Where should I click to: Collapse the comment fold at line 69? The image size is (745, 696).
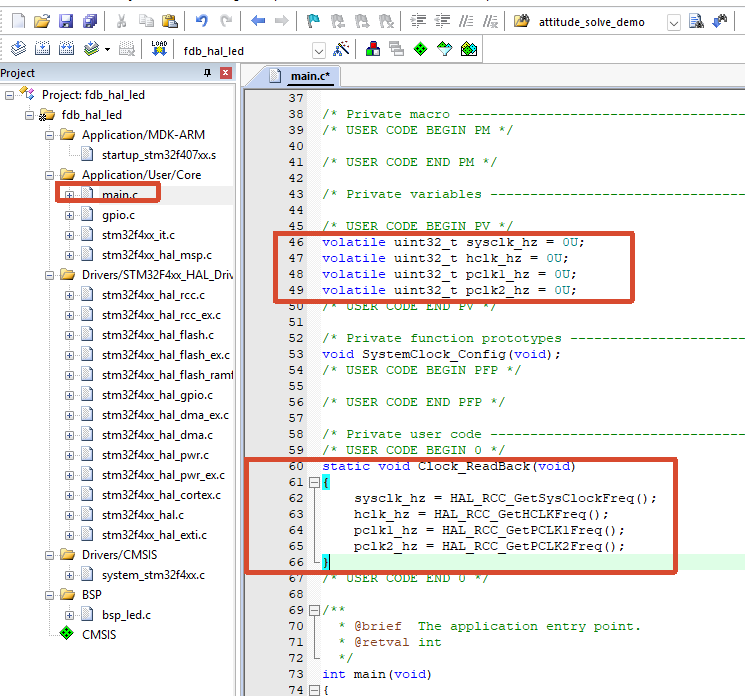[x=314, y=610]
